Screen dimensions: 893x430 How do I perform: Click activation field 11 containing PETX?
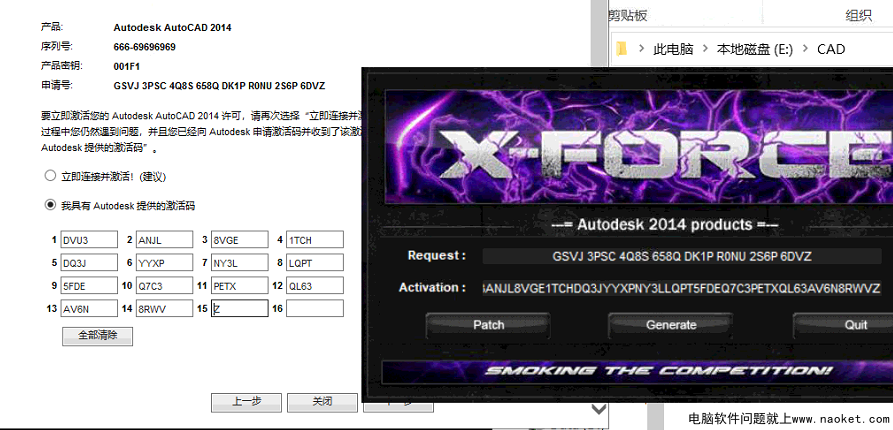click(239, 286)
